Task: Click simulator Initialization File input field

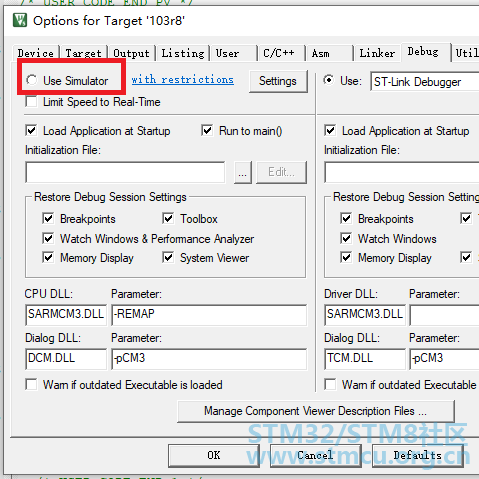Action: (125, 172)
